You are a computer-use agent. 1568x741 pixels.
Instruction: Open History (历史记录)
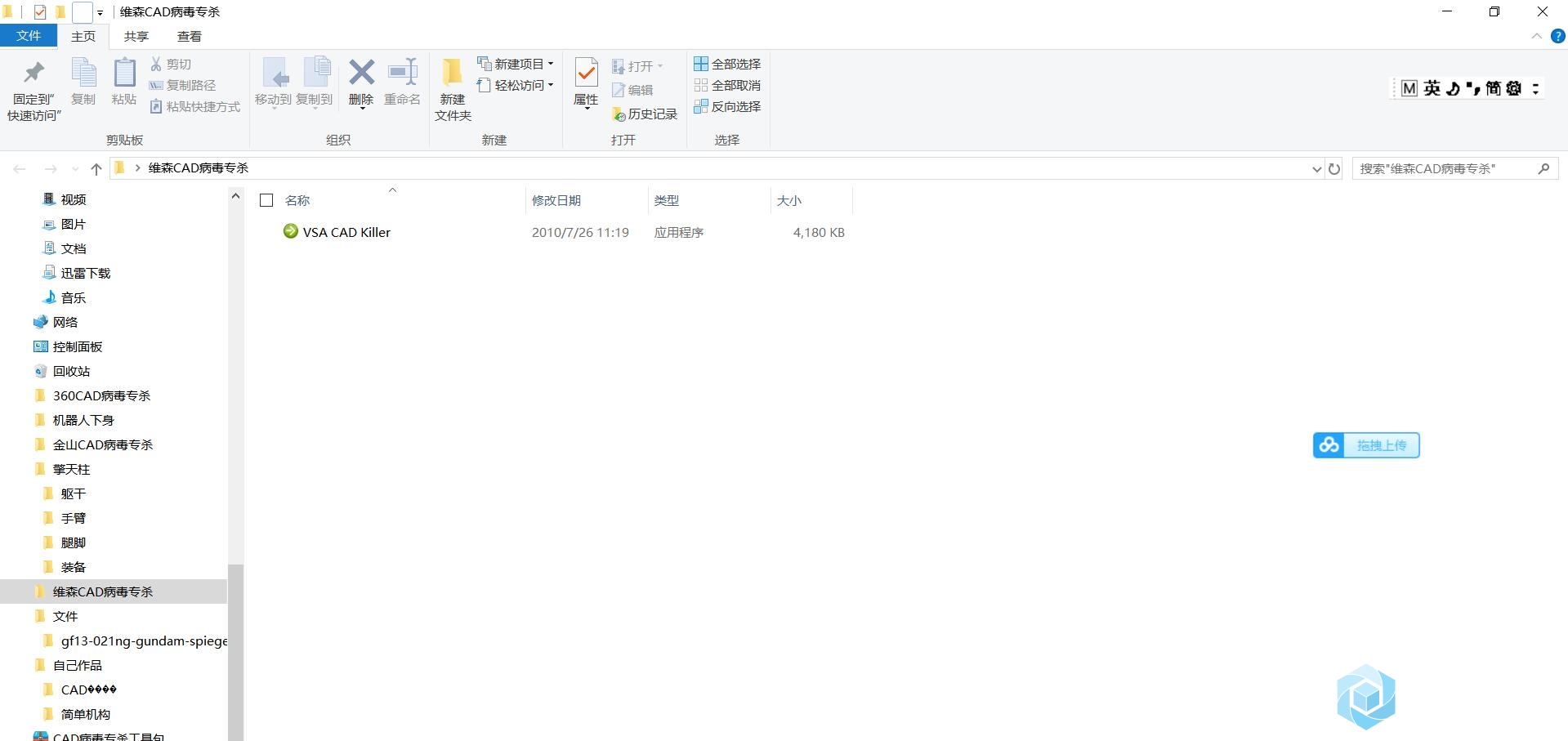644,114
